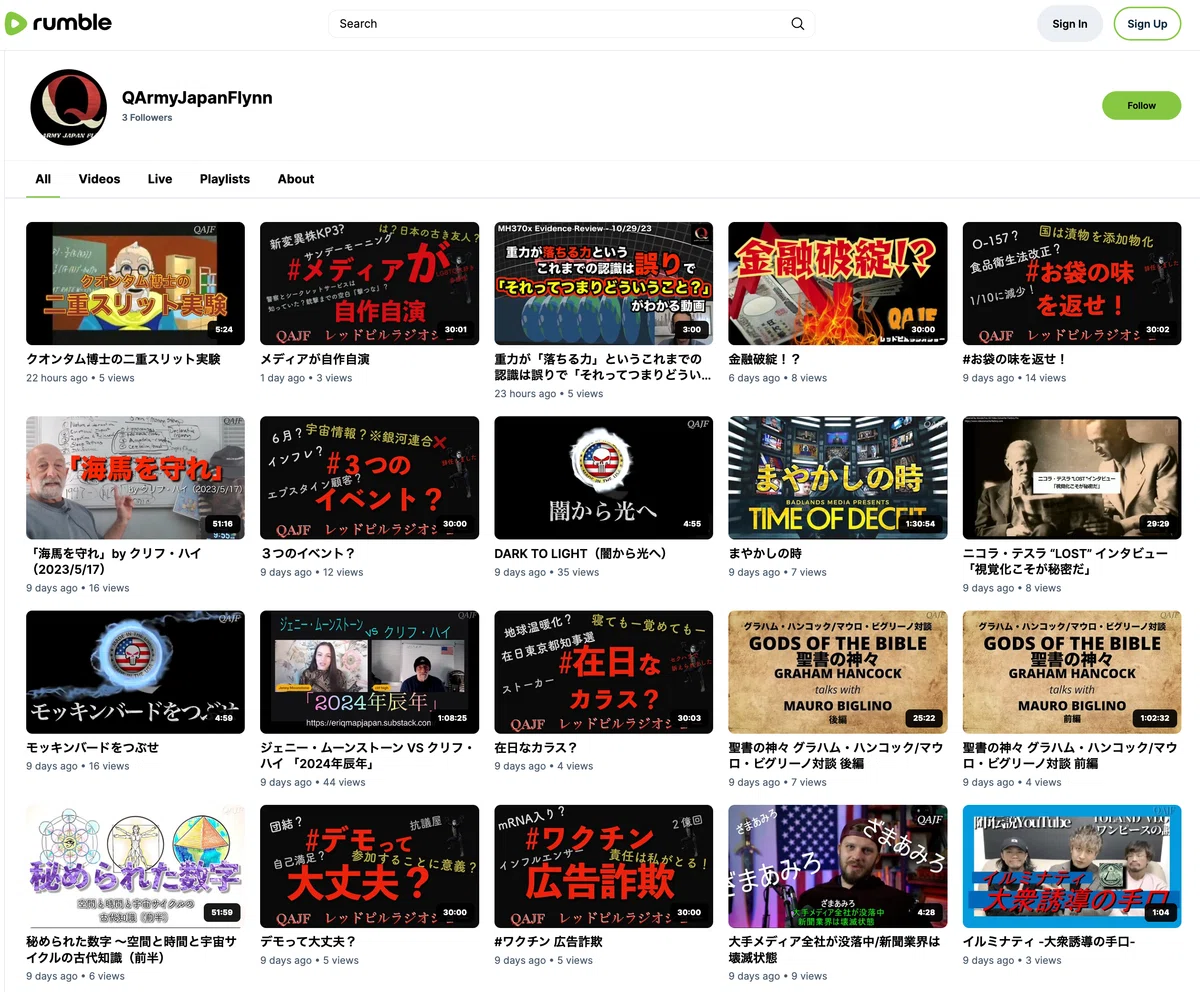The height and width of the screenshot is (992, 1200).
Task: Switch to the Videos tab
Action: [99, 179]
